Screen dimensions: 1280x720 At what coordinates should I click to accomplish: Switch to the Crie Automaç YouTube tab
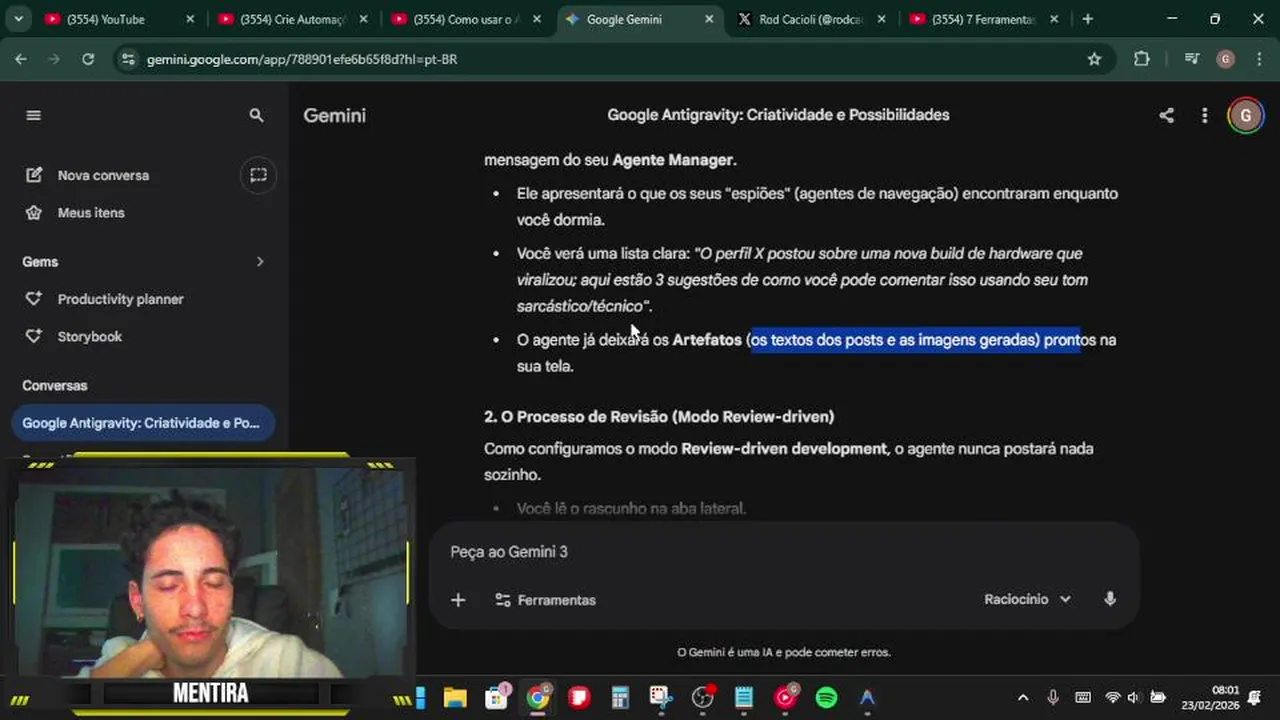[292, 19]
